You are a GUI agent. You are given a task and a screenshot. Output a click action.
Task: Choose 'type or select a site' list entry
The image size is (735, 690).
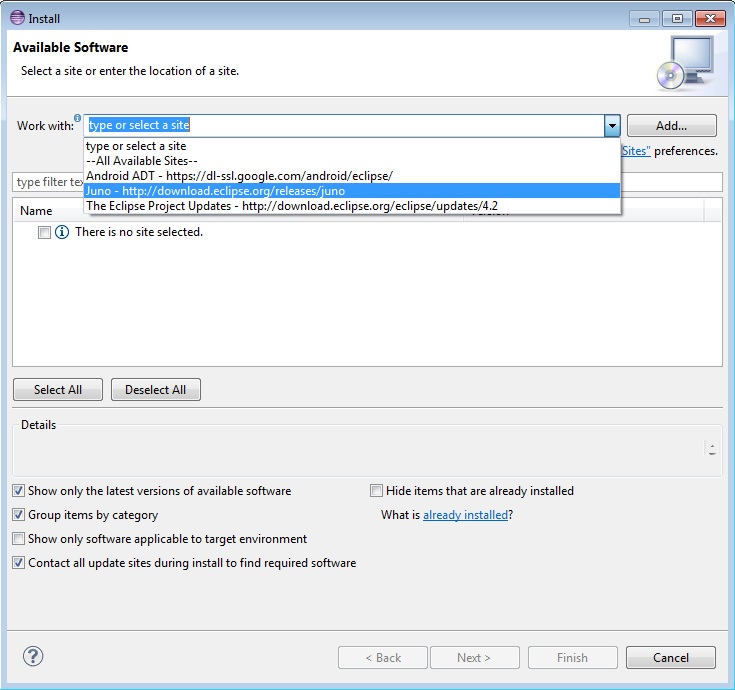point(352,146)
